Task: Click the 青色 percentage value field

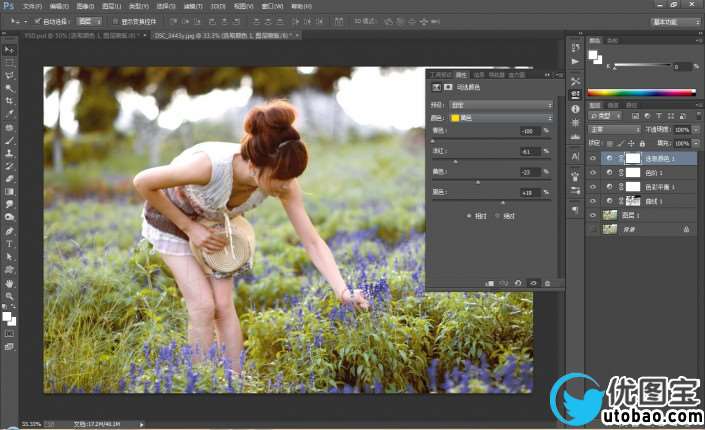Action: click(529, 130)
